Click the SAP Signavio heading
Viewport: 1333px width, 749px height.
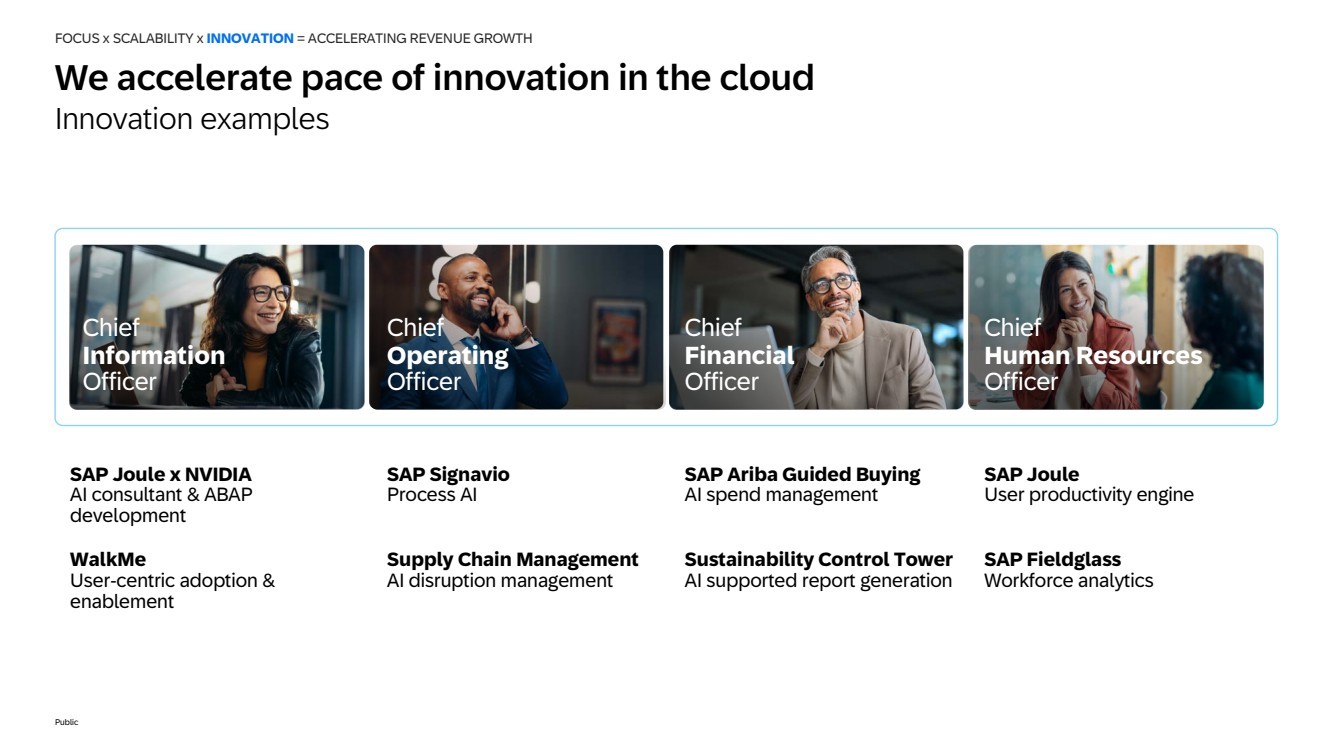(x=448, y=474)
